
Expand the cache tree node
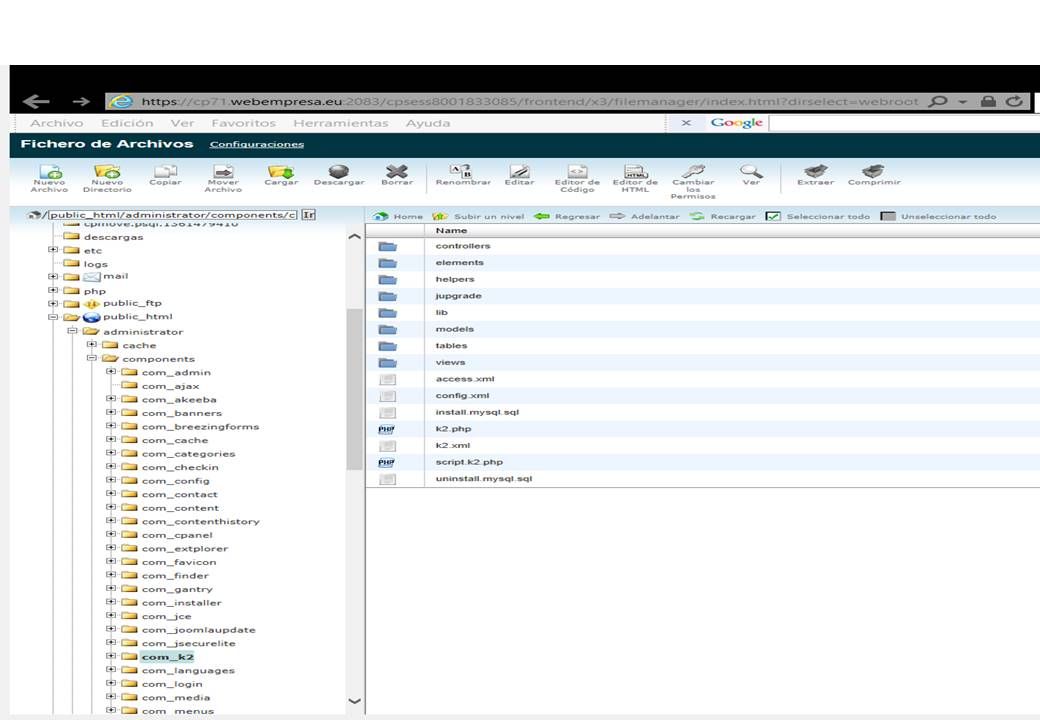click(x=92, y=345)
